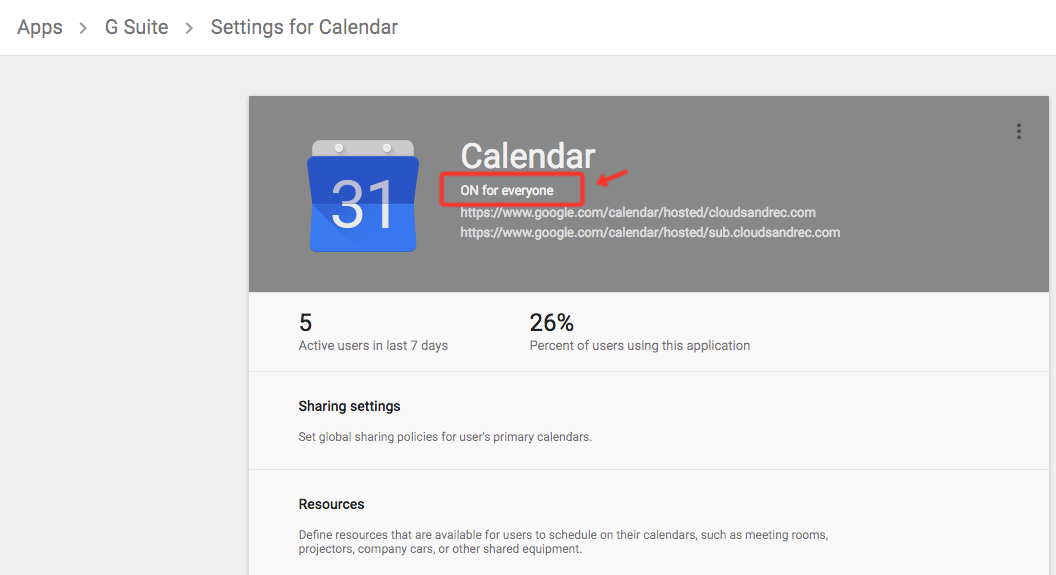
Task: Click the red arrow annotation
Action: pyautogui.click(x=612, y=177)
